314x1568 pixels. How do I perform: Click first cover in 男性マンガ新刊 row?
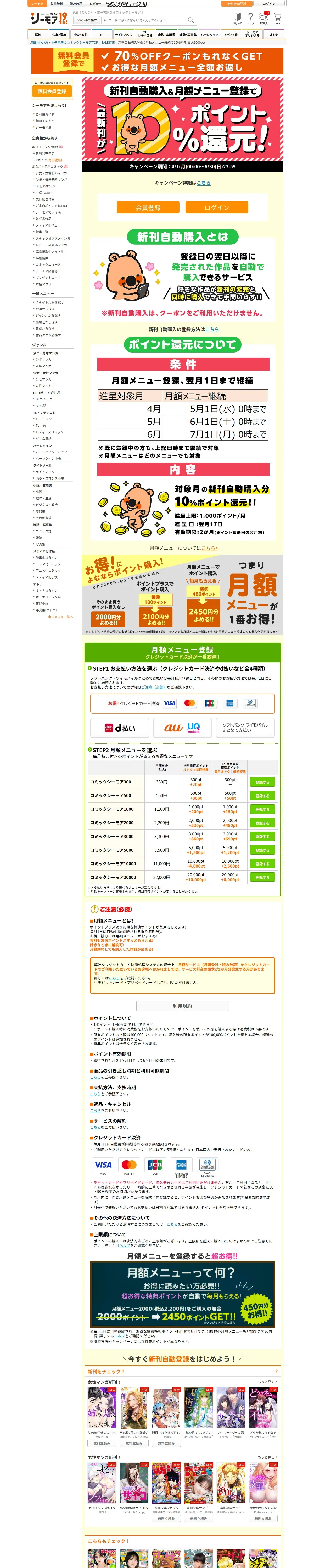click(x=102, y=1483)
